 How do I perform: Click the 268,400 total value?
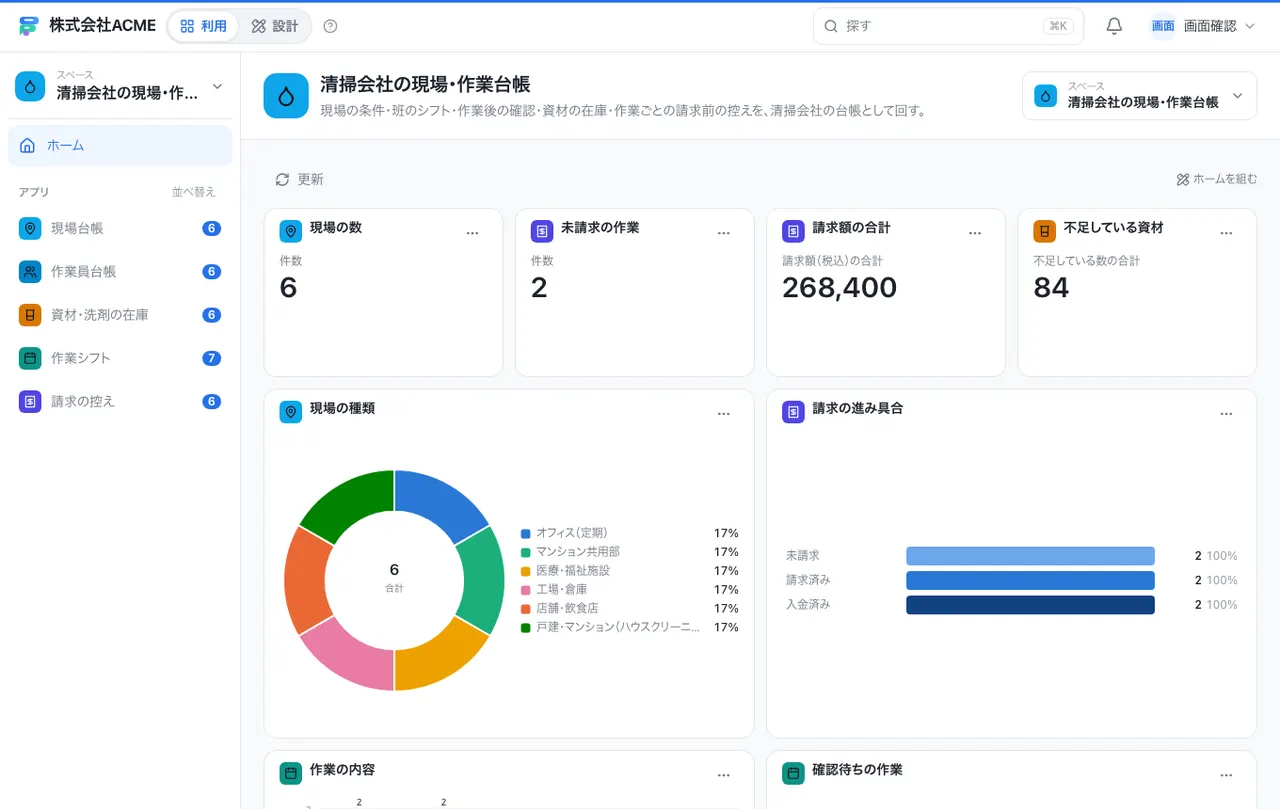coord(840,288)
